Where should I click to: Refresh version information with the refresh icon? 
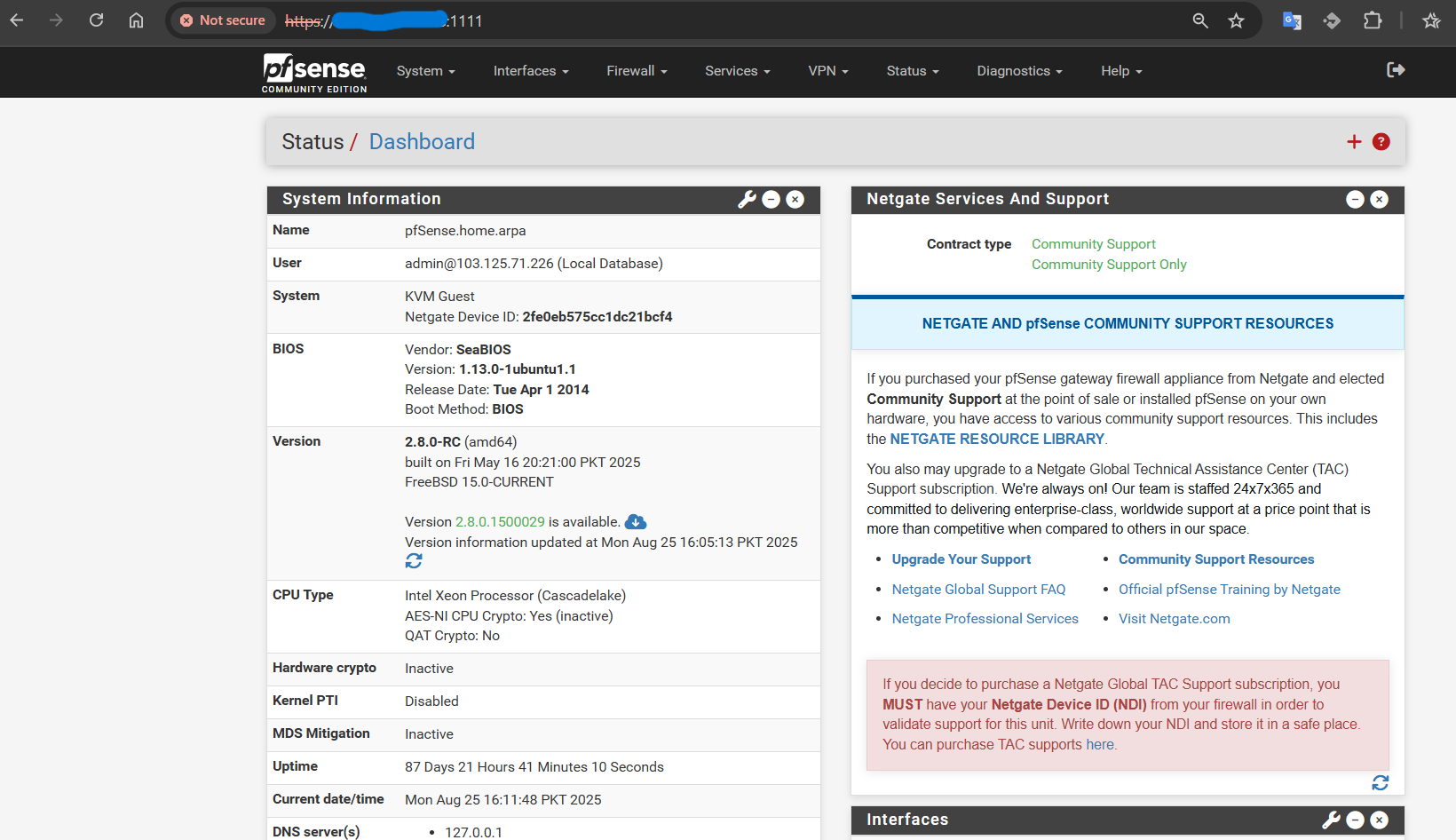point(414,561)
